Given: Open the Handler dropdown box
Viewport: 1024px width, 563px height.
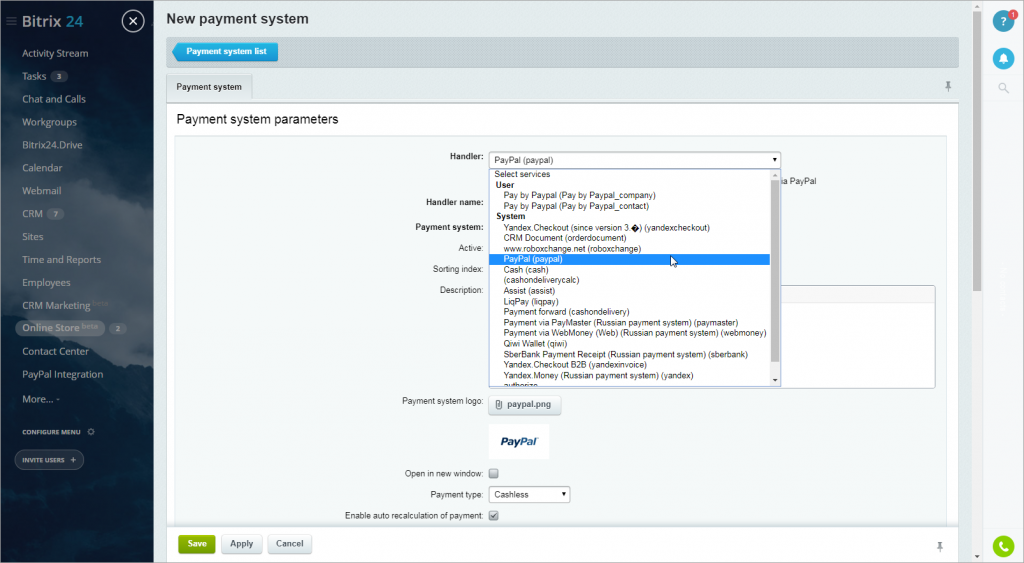Looking at the screenshot, I should coord(634,160).
